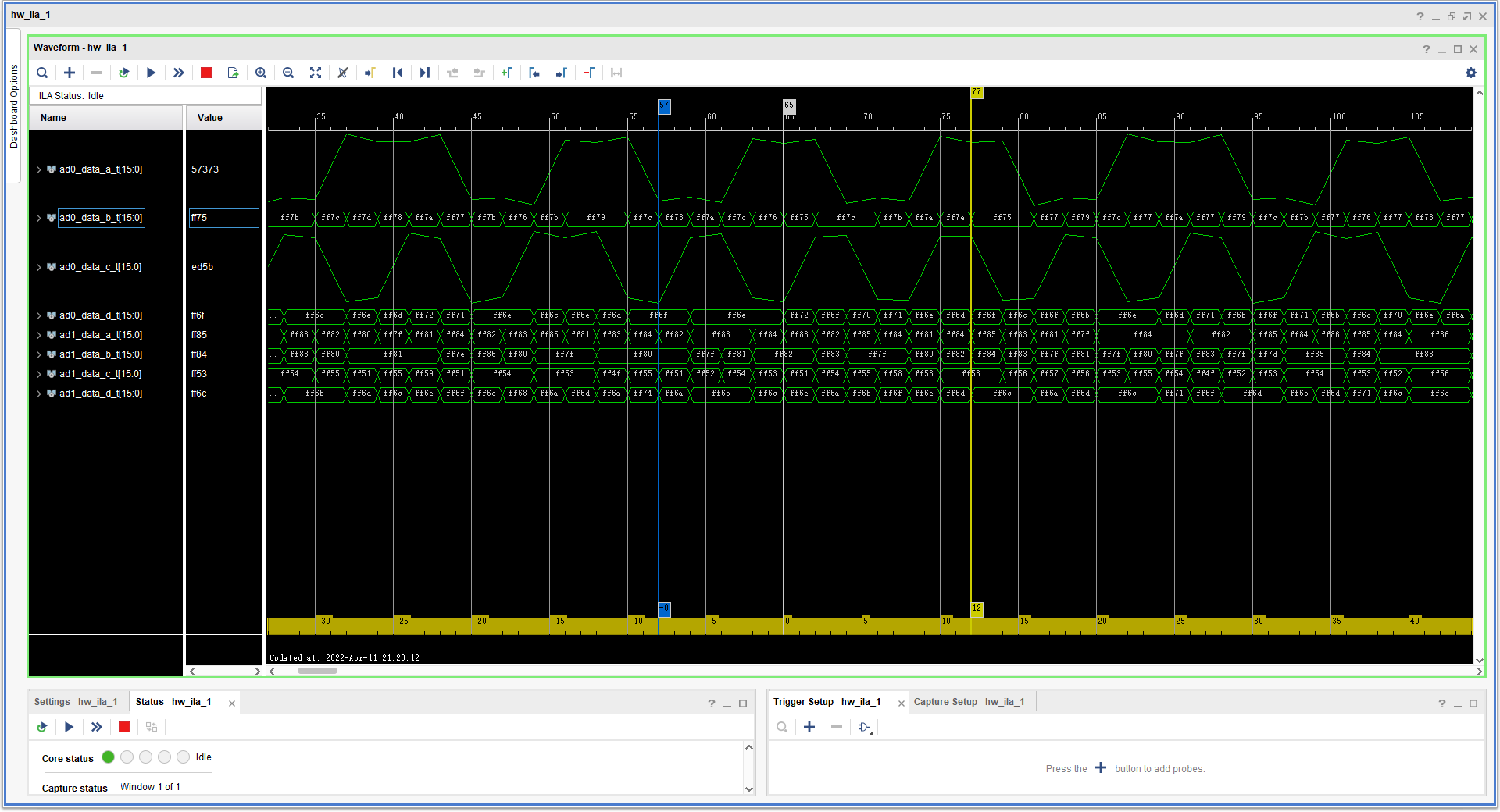This screenshot has height=812, width=1500.
Task: Switch to Settings - hw_ila_1 tab
Action: [76, 702]
